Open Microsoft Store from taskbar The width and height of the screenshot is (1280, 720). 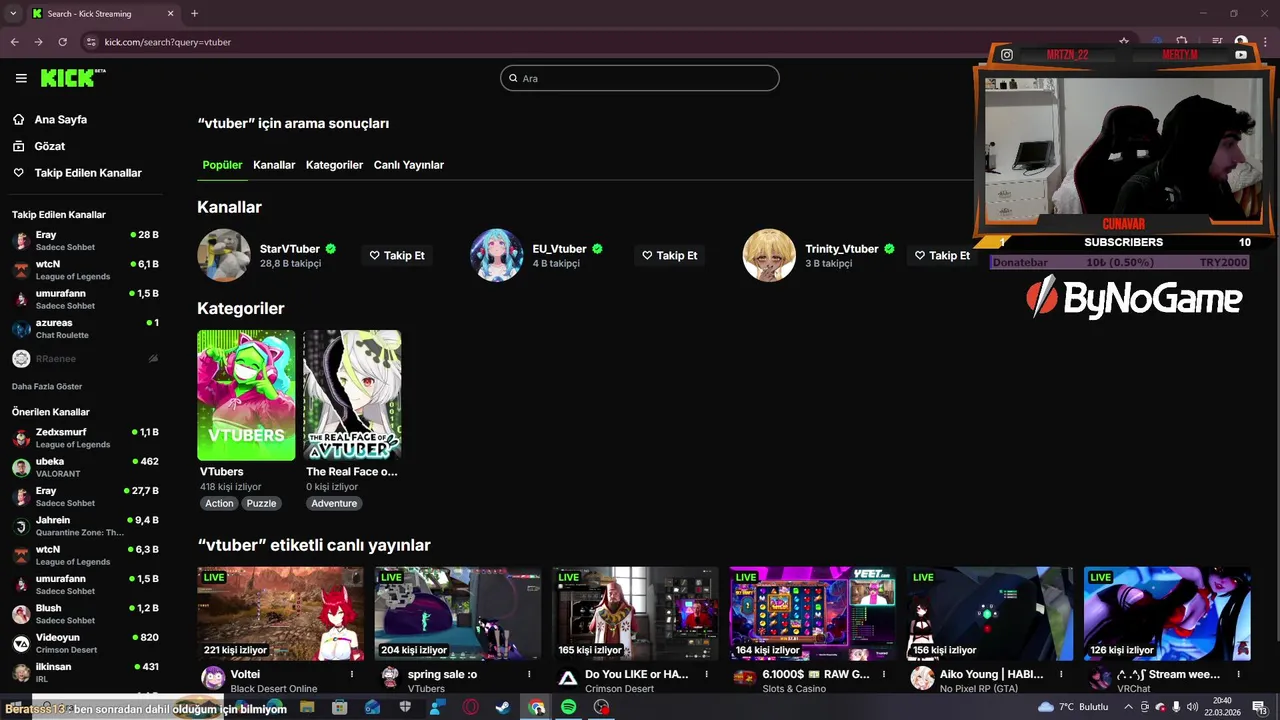click(340, 707)
